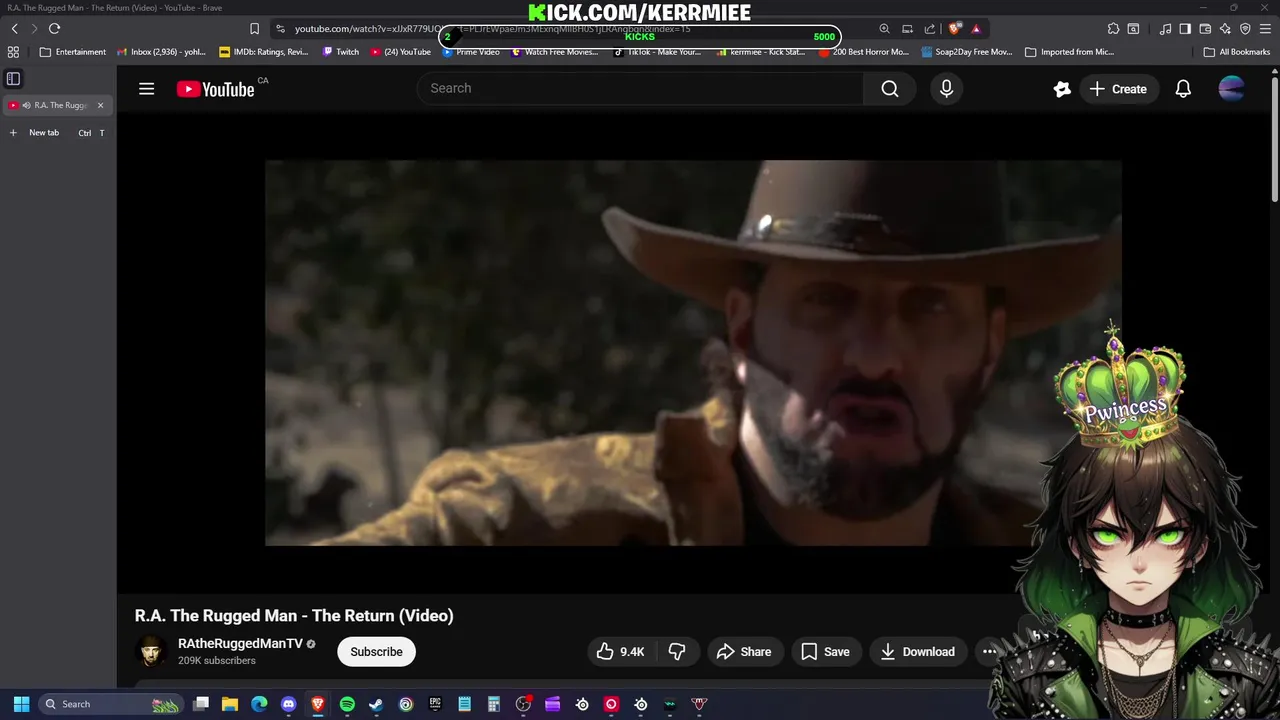Open Brave VPN shield icon
This screenshot has height=720, width=1280.
1245,29
